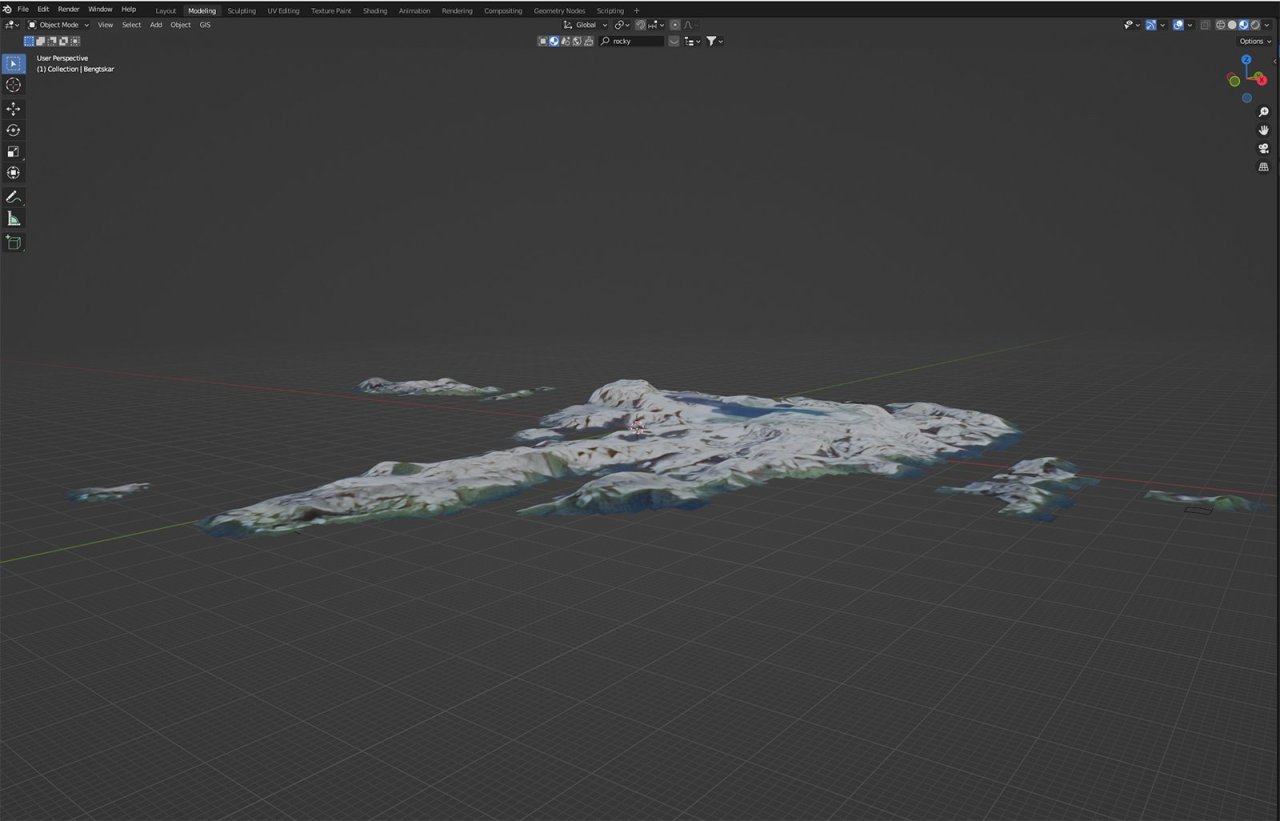The width and height of the screenshot is (1280, 821).
Task: Switch perspective/orthographic grid icon
Action: tap(1263, 167)
